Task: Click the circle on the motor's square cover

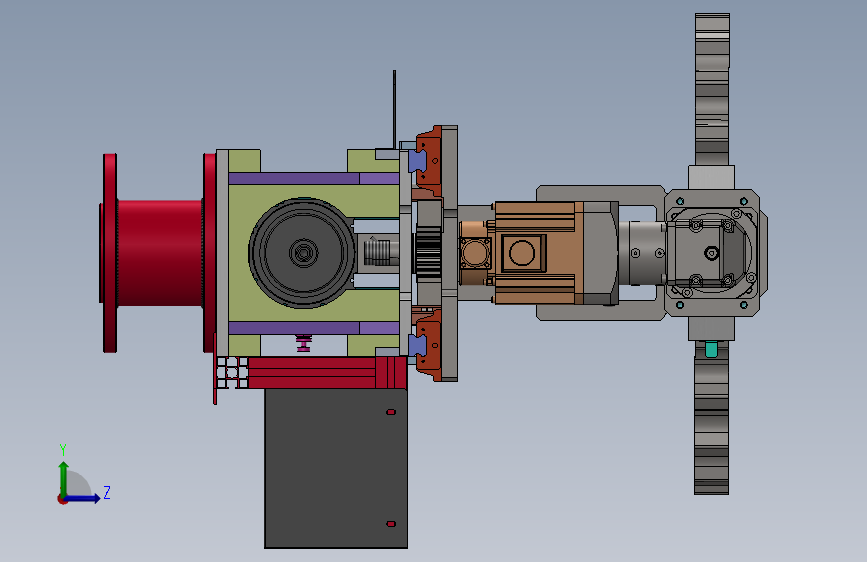Action: [521, 253]
